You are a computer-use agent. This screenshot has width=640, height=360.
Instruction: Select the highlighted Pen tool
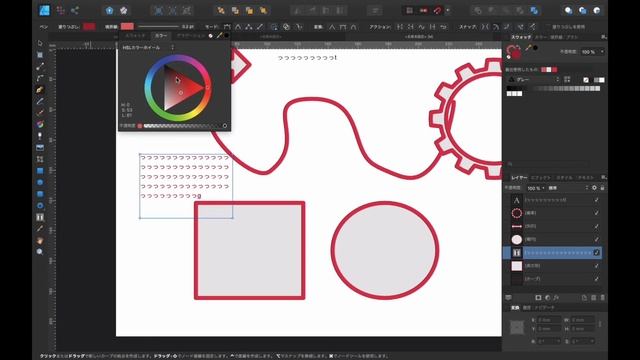40,90
